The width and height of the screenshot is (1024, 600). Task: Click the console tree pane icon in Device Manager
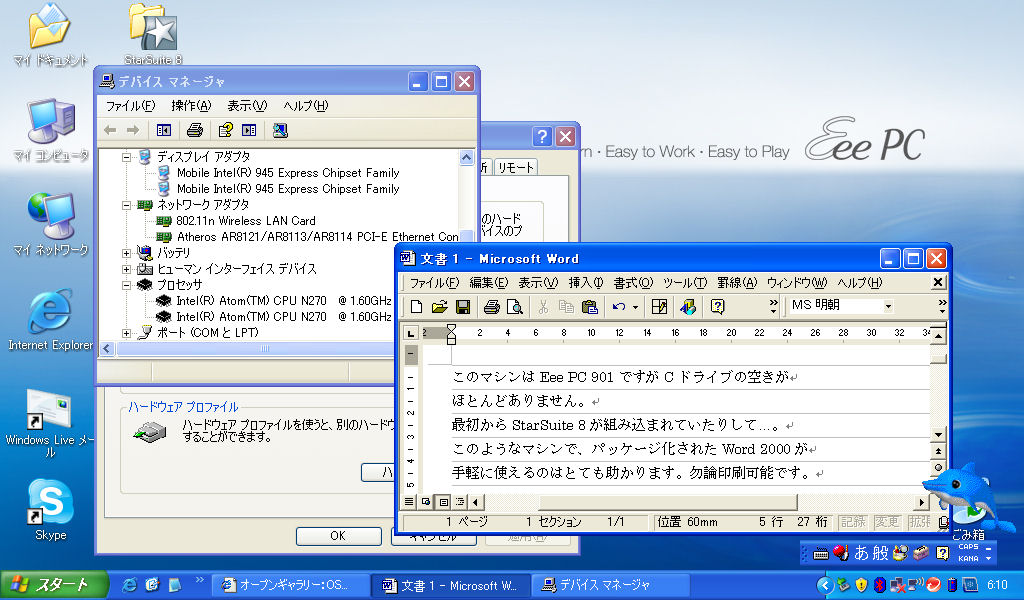[164, 131]
